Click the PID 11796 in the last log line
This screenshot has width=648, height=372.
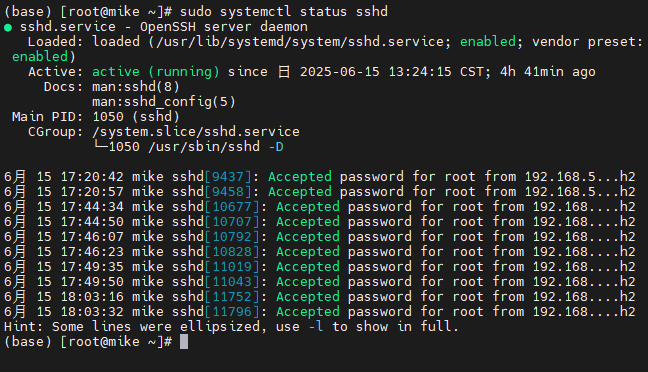tap(232, 312)
